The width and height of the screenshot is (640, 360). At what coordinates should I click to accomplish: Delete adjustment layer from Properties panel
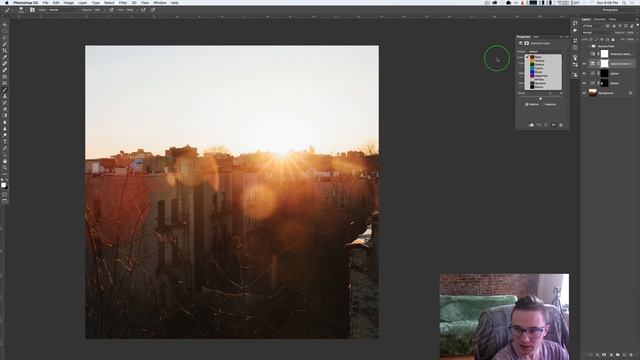[x=561, y=125]
